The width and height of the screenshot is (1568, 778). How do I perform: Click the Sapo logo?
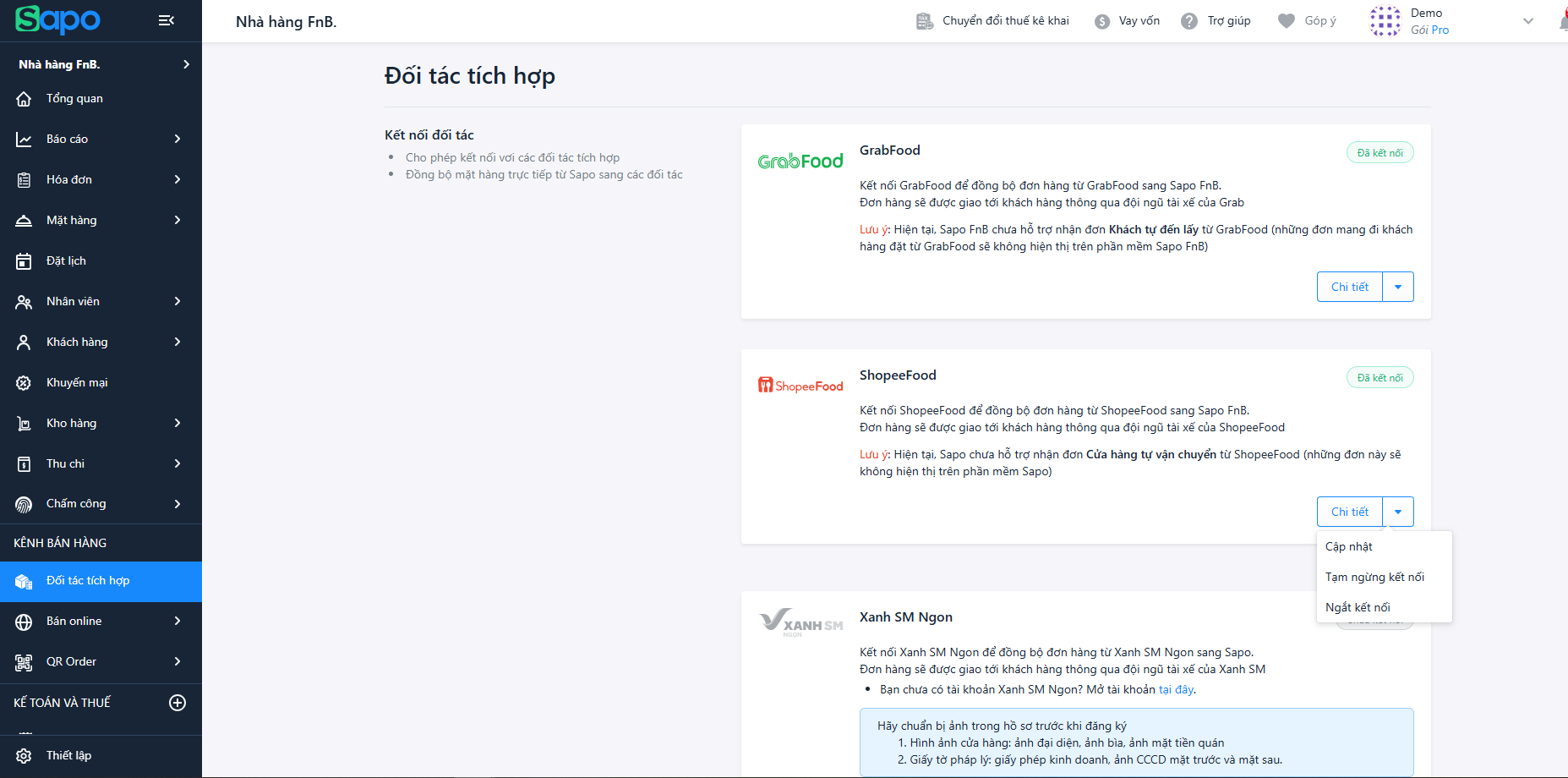(57, 20)
